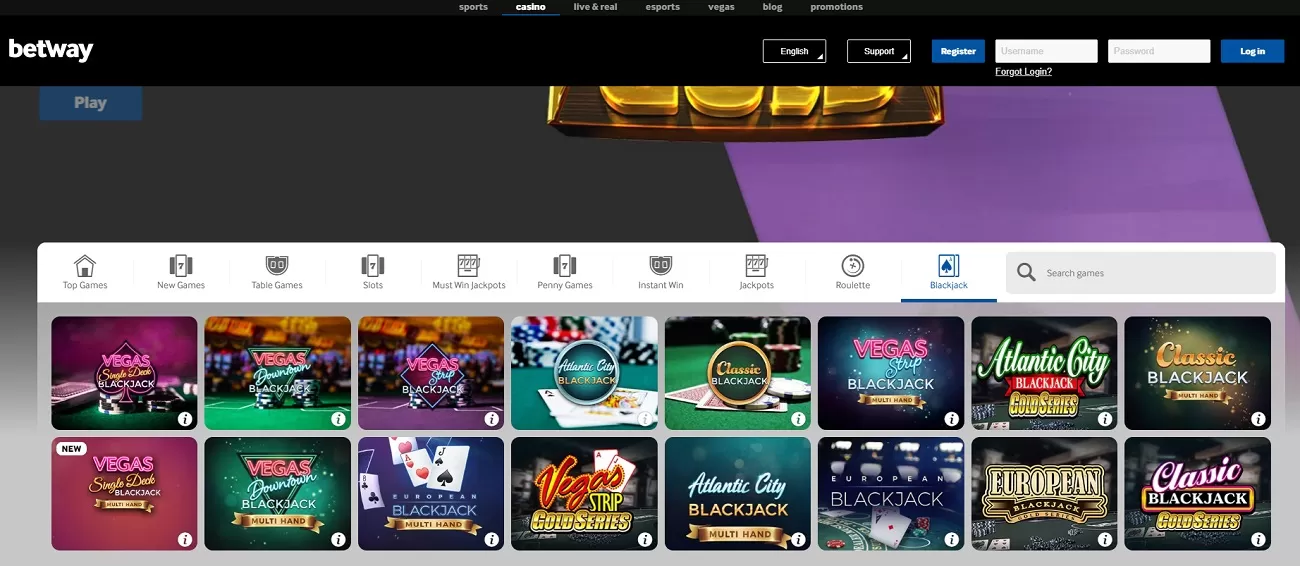Open the Support dropdown
This screenshot has width=1300, height=566.
point(879,51)
